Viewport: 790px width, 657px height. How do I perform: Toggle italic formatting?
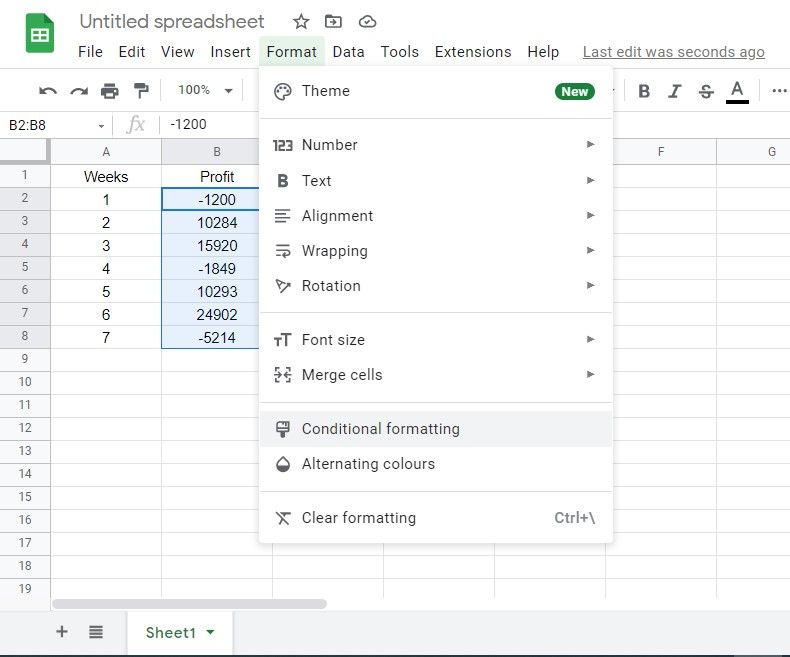pos(675,91)
